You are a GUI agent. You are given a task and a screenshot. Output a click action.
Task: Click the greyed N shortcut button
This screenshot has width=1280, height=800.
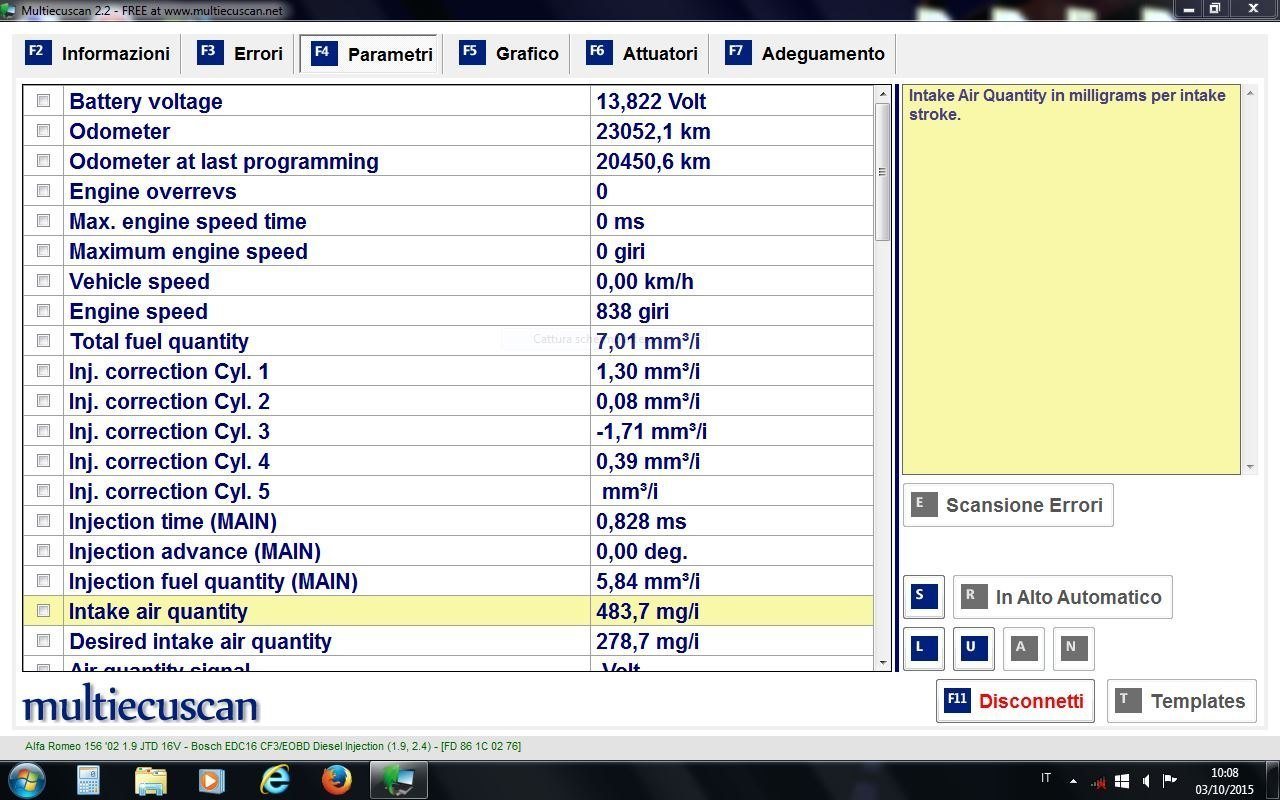click(1073, 648)
